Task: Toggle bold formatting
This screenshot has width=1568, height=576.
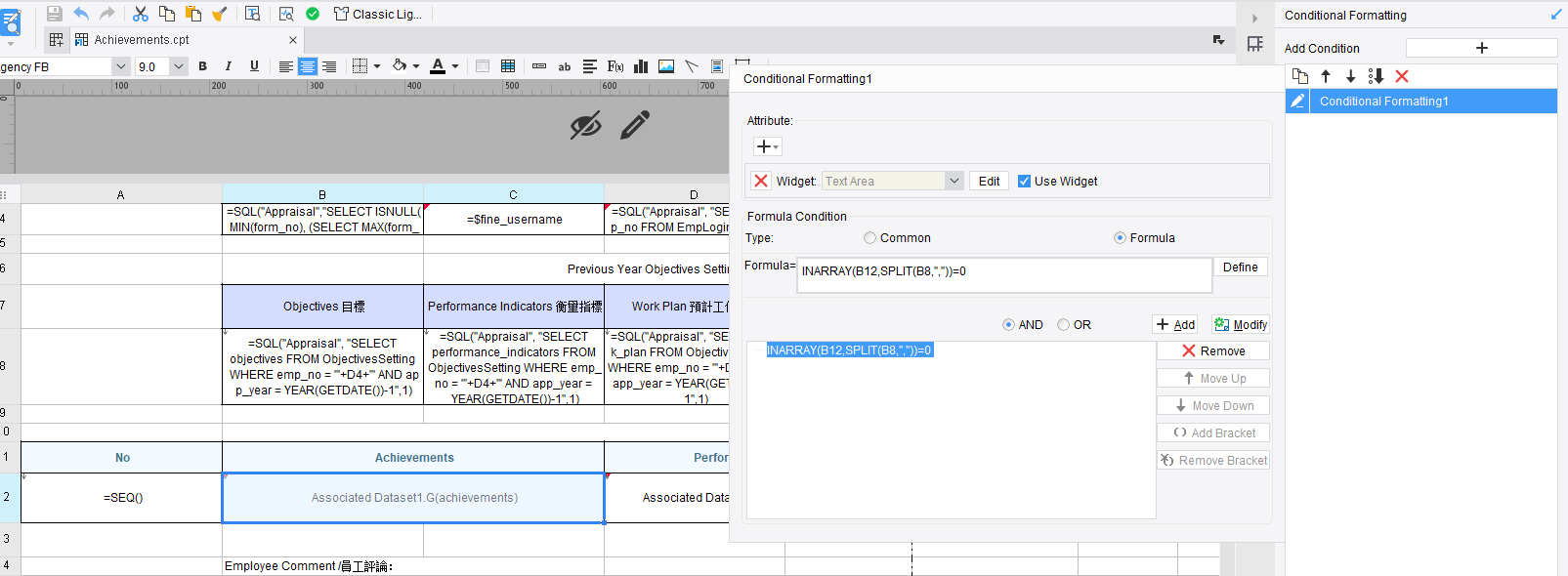Action: tap(202, 66)
